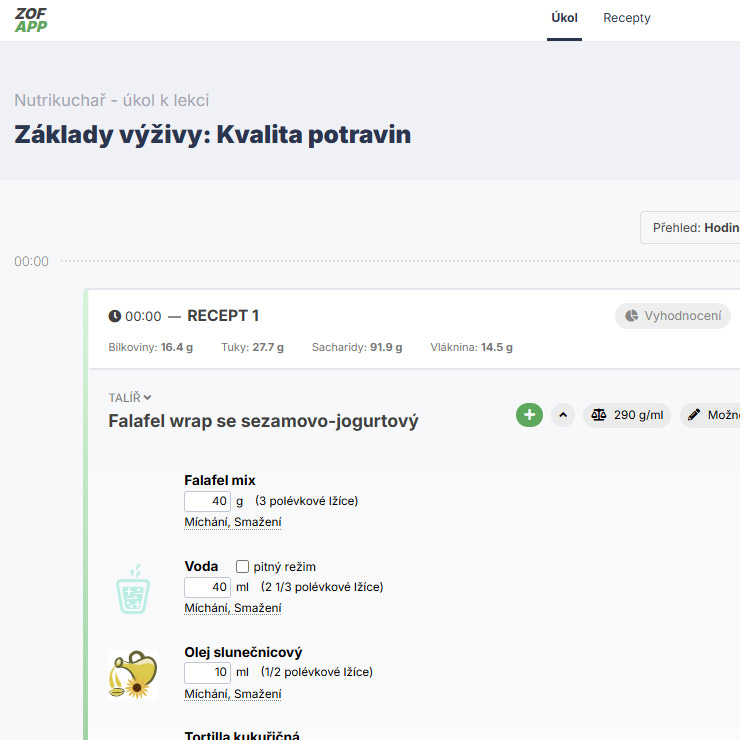Collapse the recipe with the chevron-up button
The height and width of the screenshot is (740, 740).
(563, 415)
